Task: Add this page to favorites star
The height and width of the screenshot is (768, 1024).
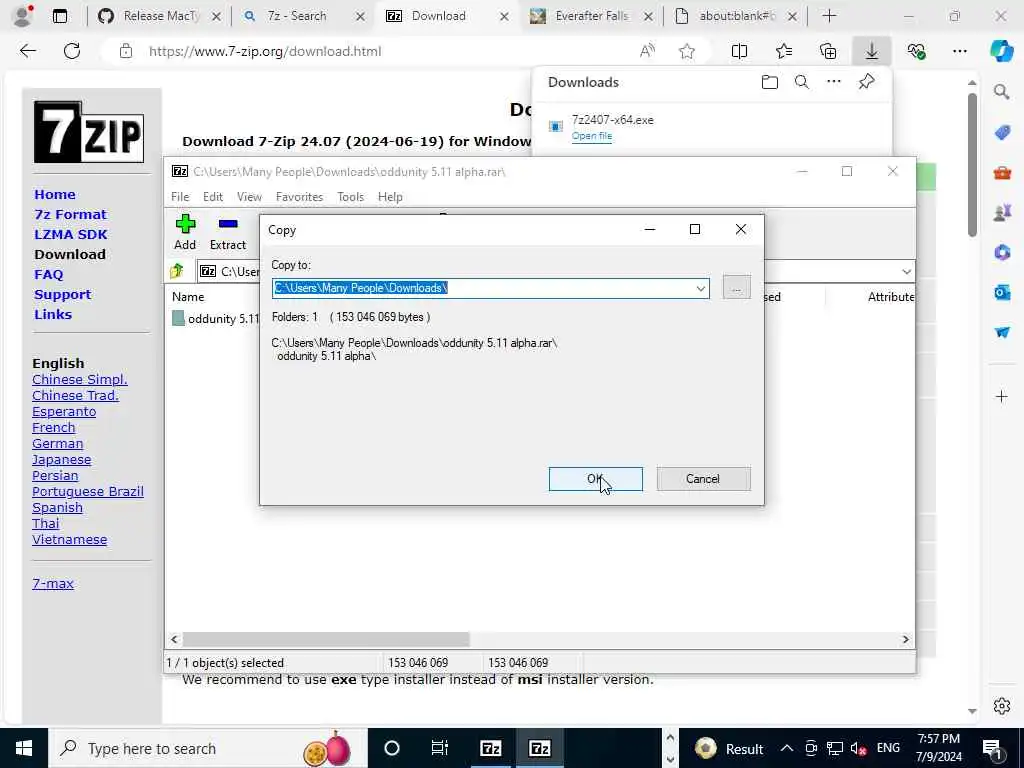Action: pyautogui.click(x=686, y=51)
